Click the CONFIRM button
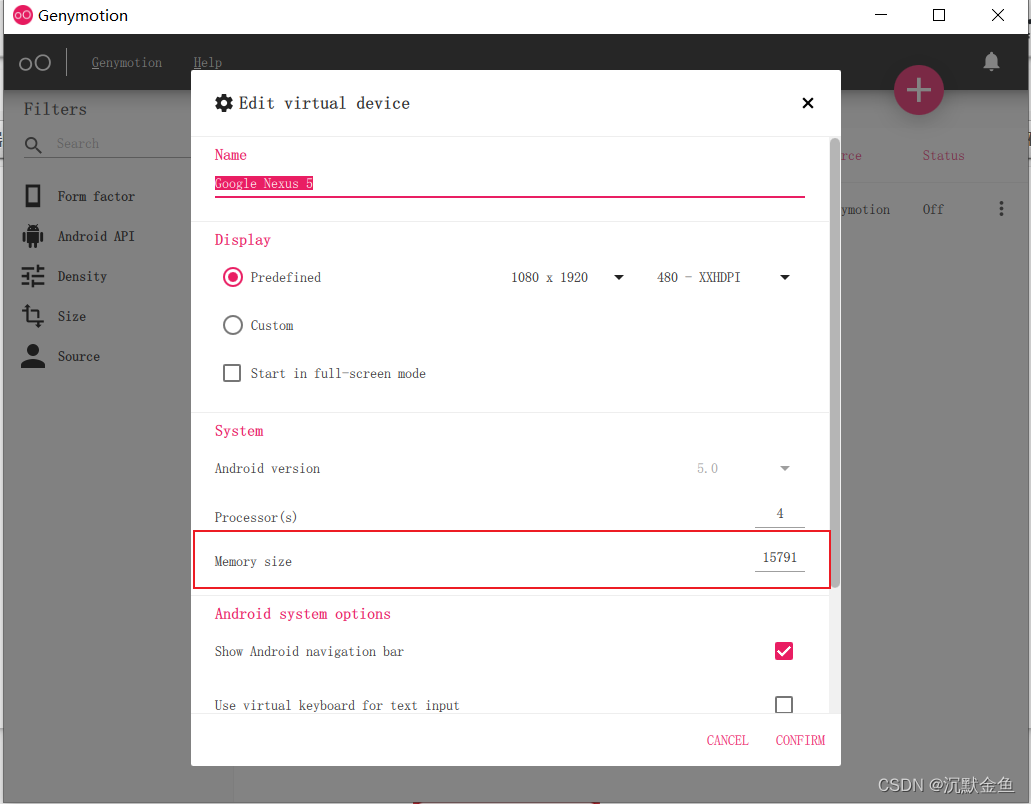 [800, 740]
